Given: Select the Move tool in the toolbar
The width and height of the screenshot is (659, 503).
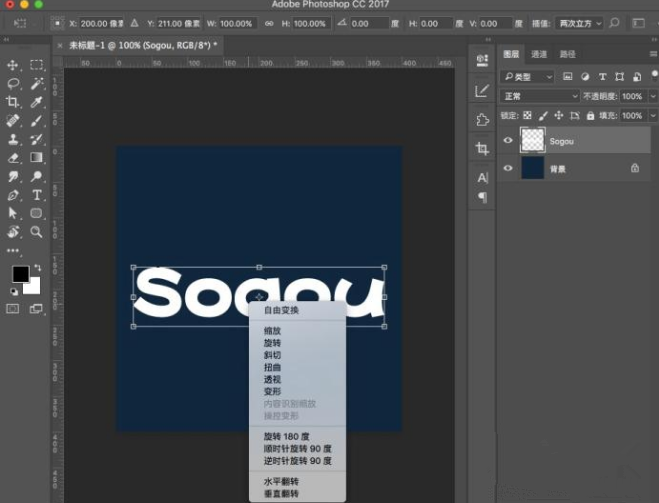Looking at the screenshot, I should [13, 65].
